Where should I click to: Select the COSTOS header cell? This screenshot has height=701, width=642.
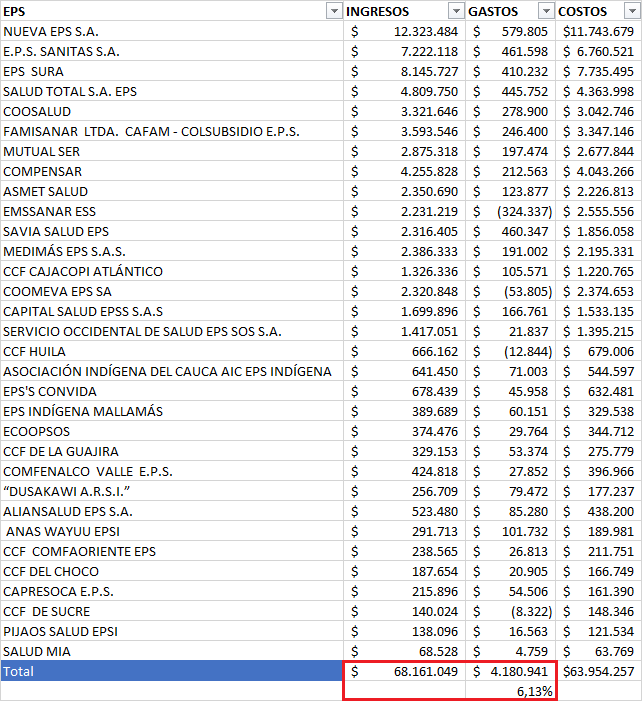pyautogui.click(x=598, y=11)
